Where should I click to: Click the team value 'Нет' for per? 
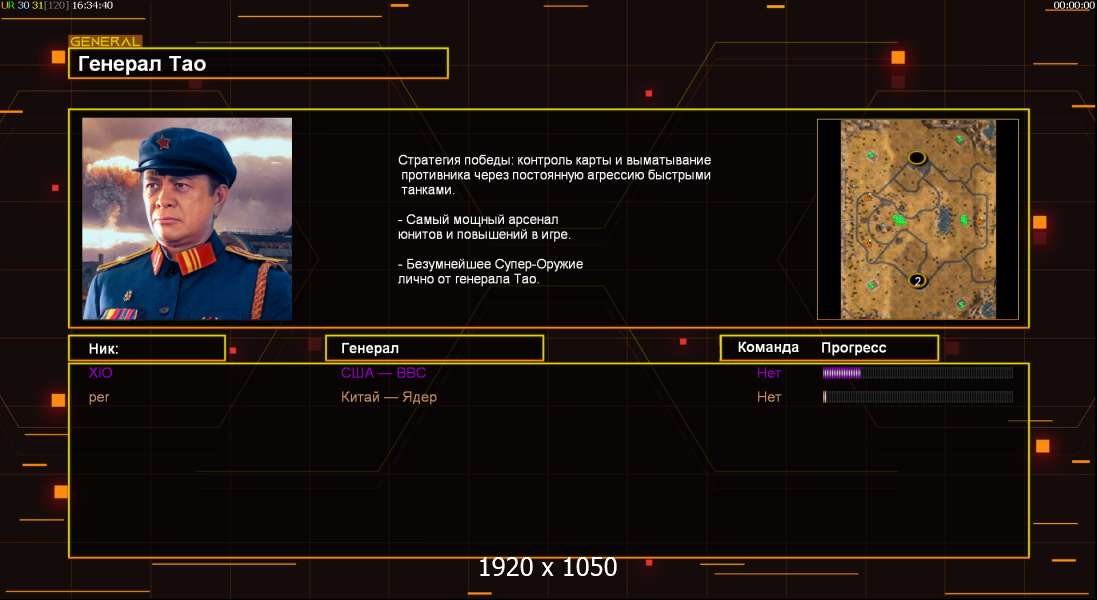pos(769,397)
